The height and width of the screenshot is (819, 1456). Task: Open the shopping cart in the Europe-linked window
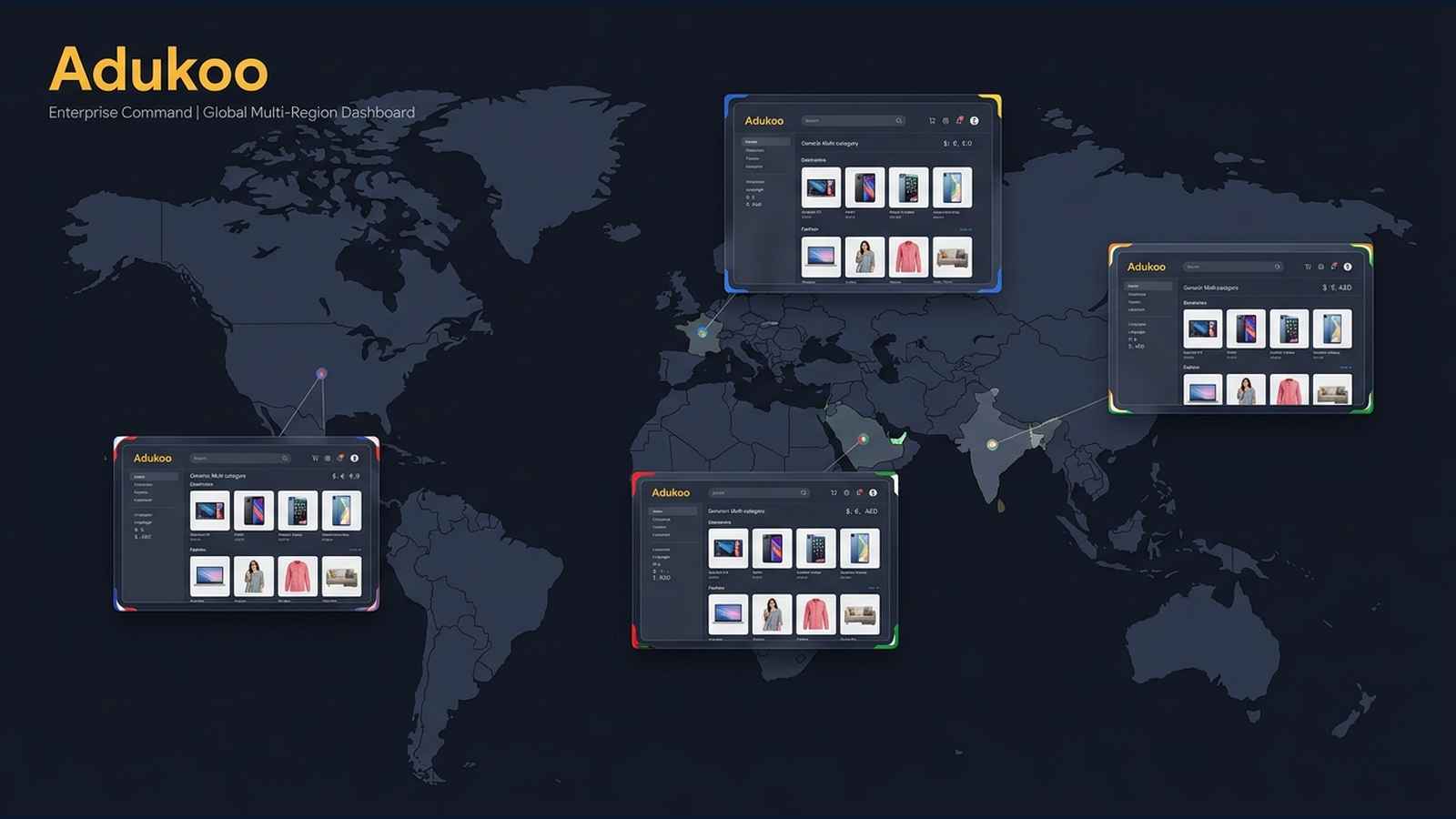[x=932, y=120]
